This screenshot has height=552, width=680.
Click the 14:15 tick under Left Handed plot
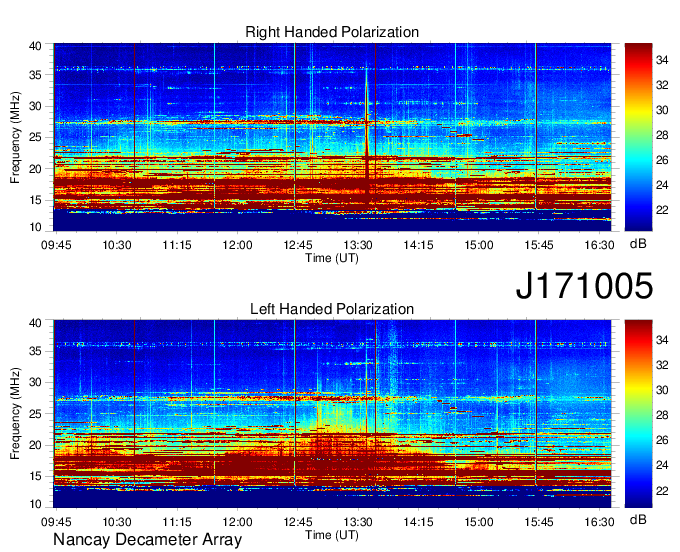click(x=418, y=522)
